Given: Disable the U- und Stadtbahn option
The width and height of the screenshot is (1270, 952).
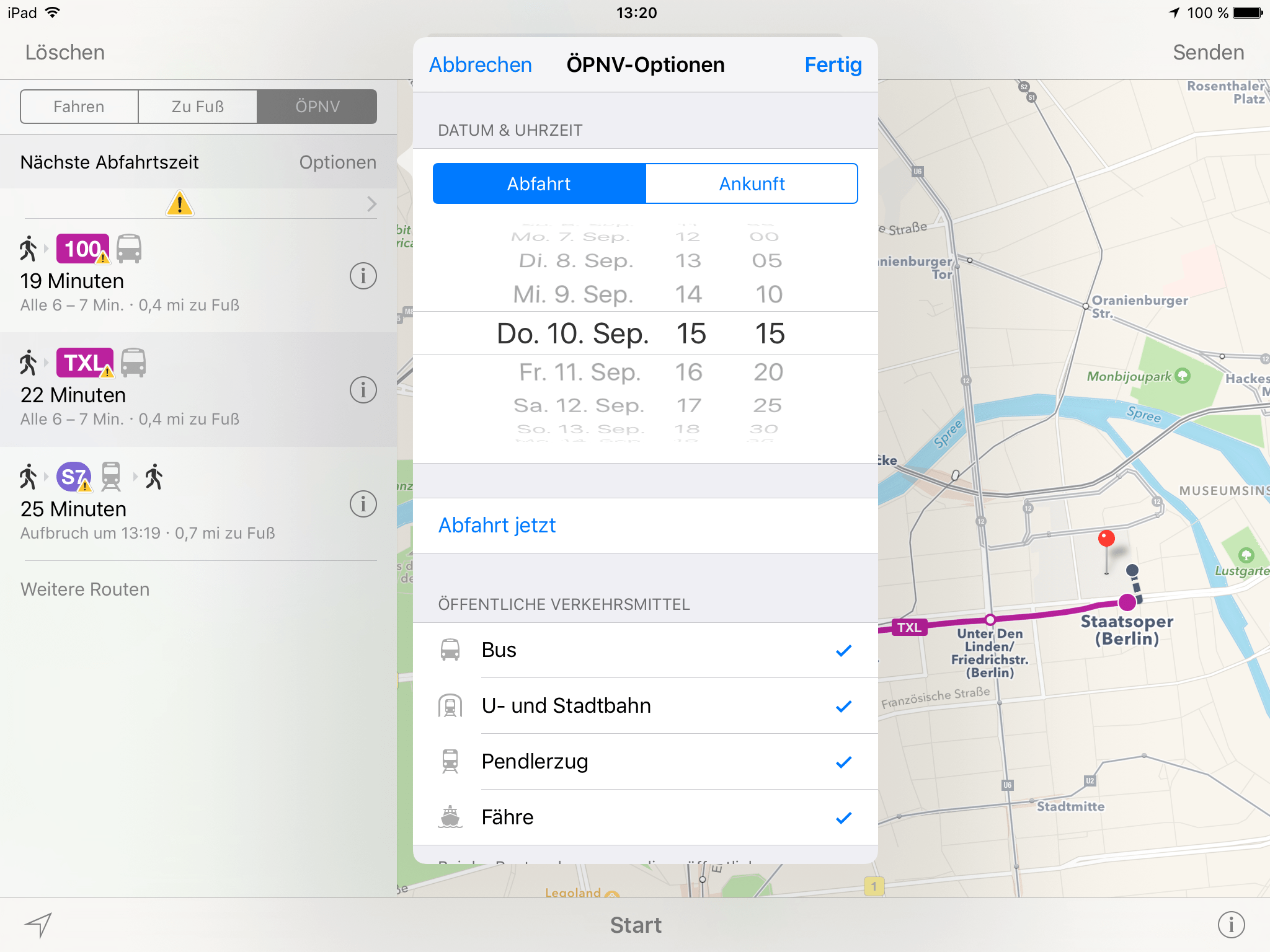Looking at the screenshot, I should tap(843, 706).
